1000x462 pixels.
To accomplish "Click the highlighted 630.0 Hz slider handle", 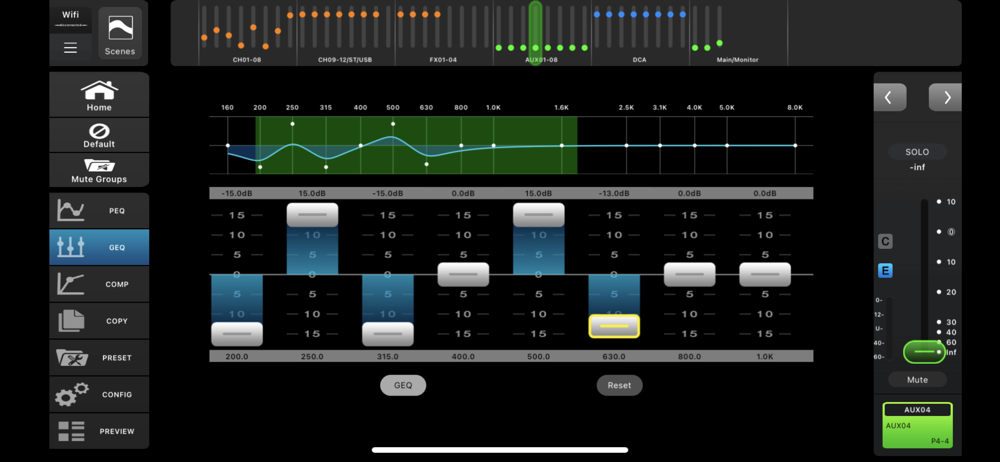I will tap(614, 326).
